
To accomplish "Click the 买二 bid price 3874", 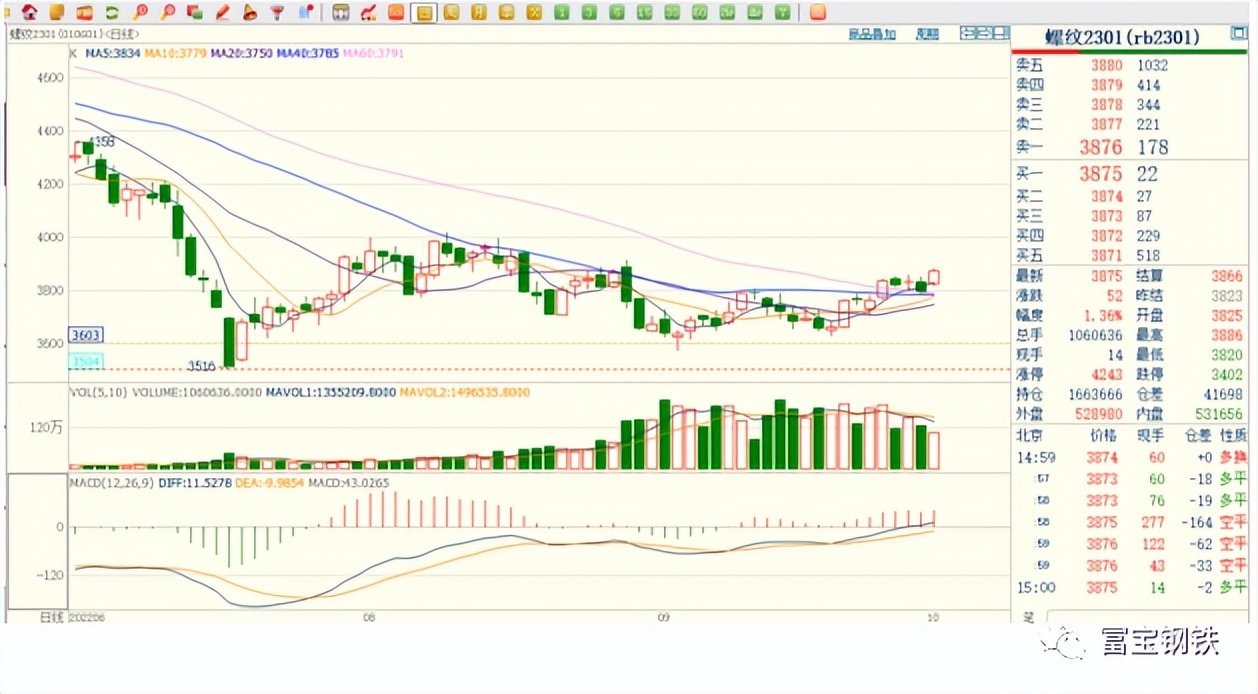I will click(1105, 197).
